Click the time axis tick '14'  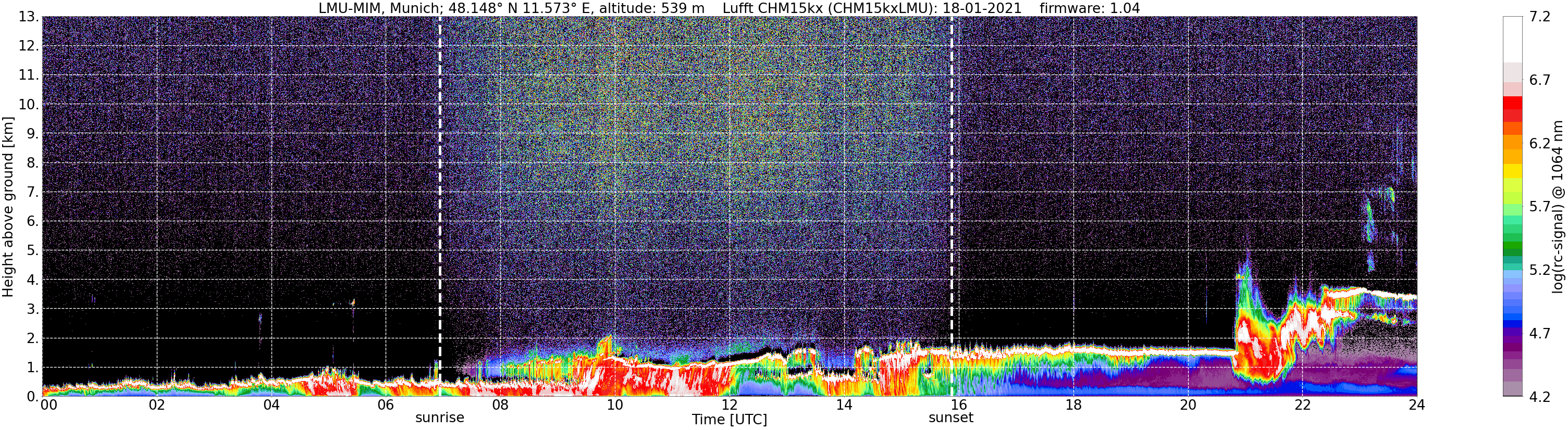[844, 405]
